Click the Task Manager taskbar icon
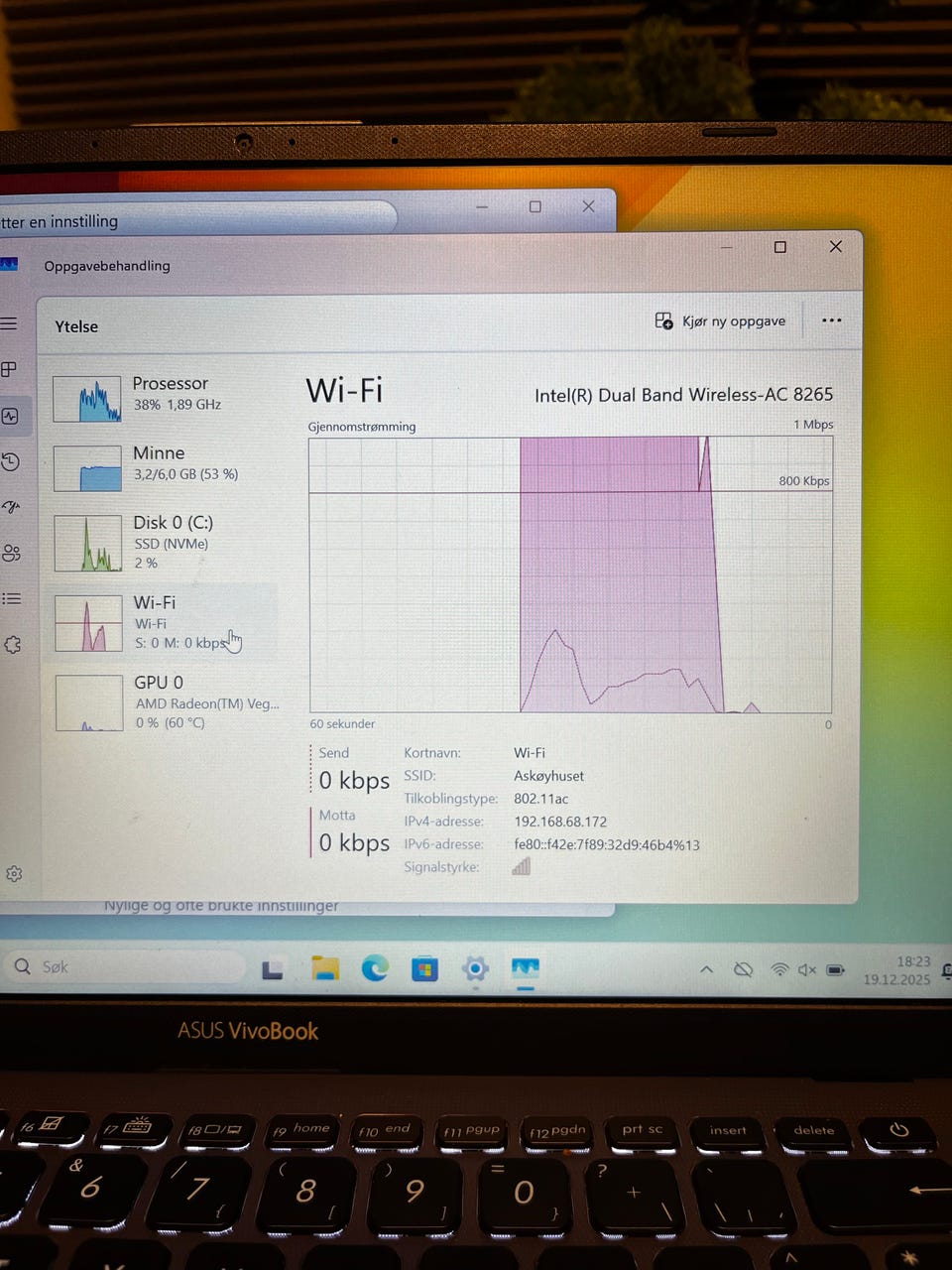The height and width of the screenshot is (1270, 952). (525, 968)
